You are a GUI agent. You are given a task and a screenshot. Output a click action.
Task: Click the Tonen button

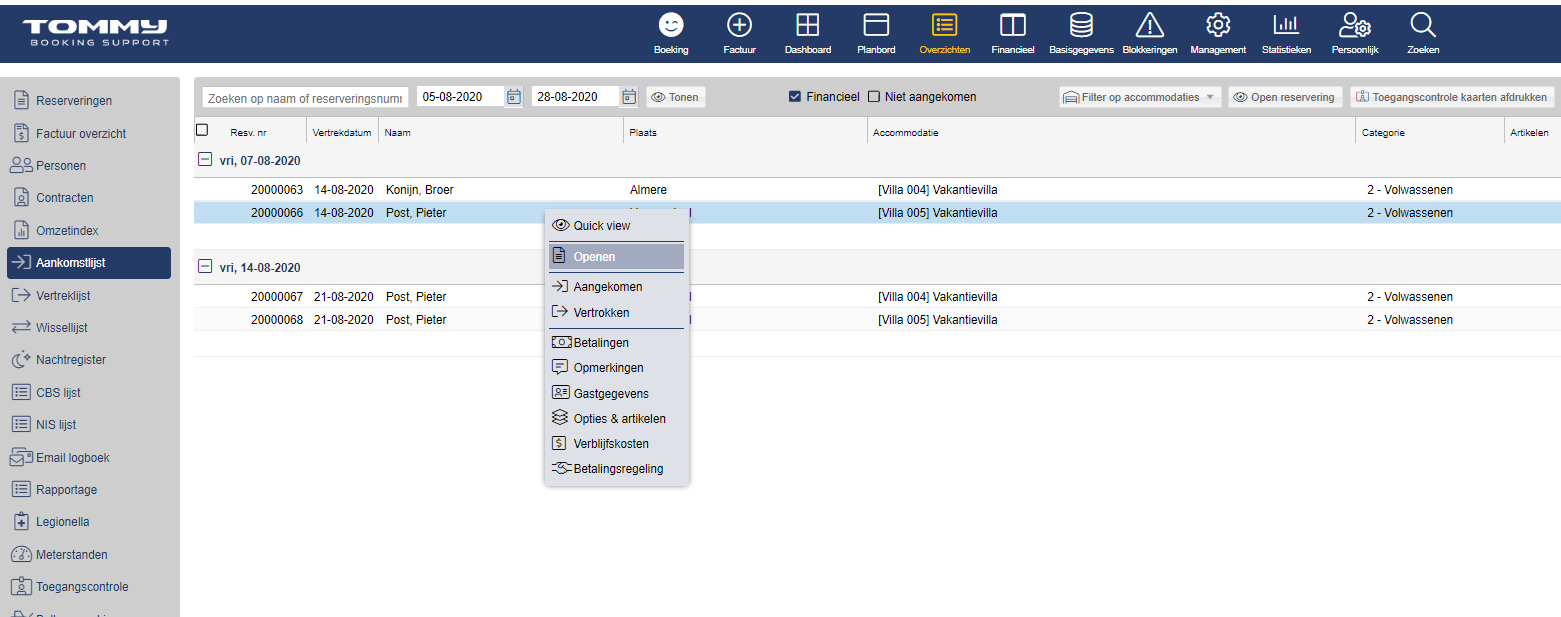pyautogui.click(x=676, y=97)
